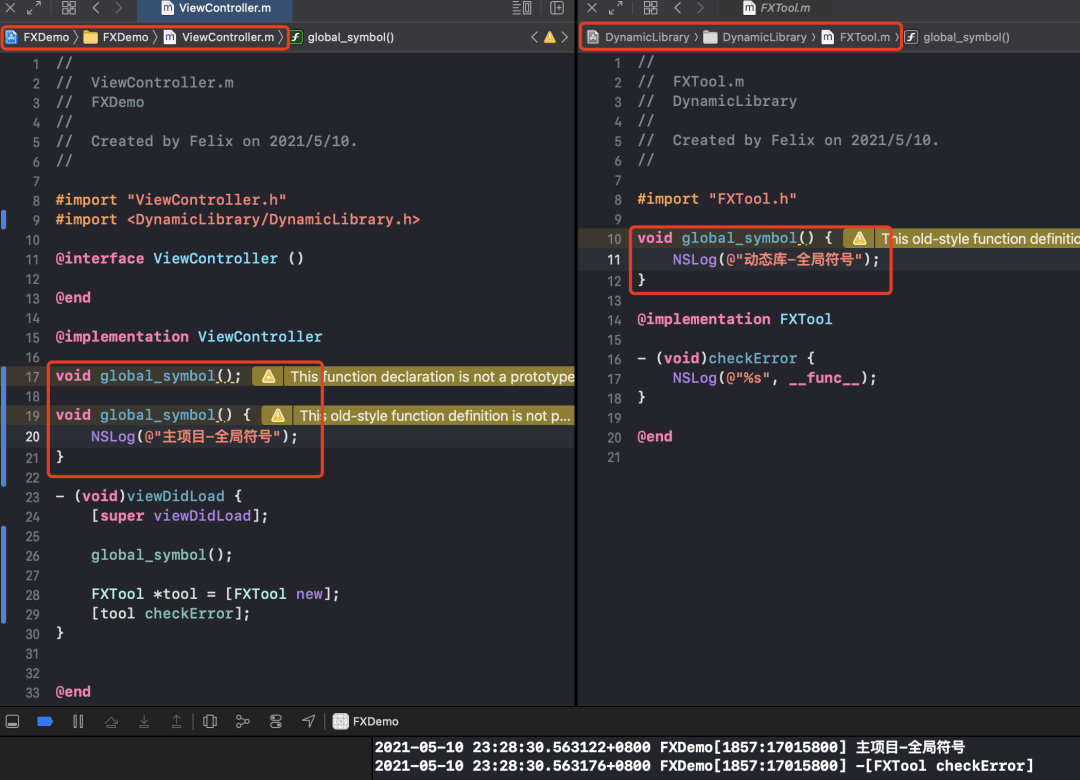Open FXDemo folder breadcrumb
This screenshot has width=1080, height=780.
(116, 37)
